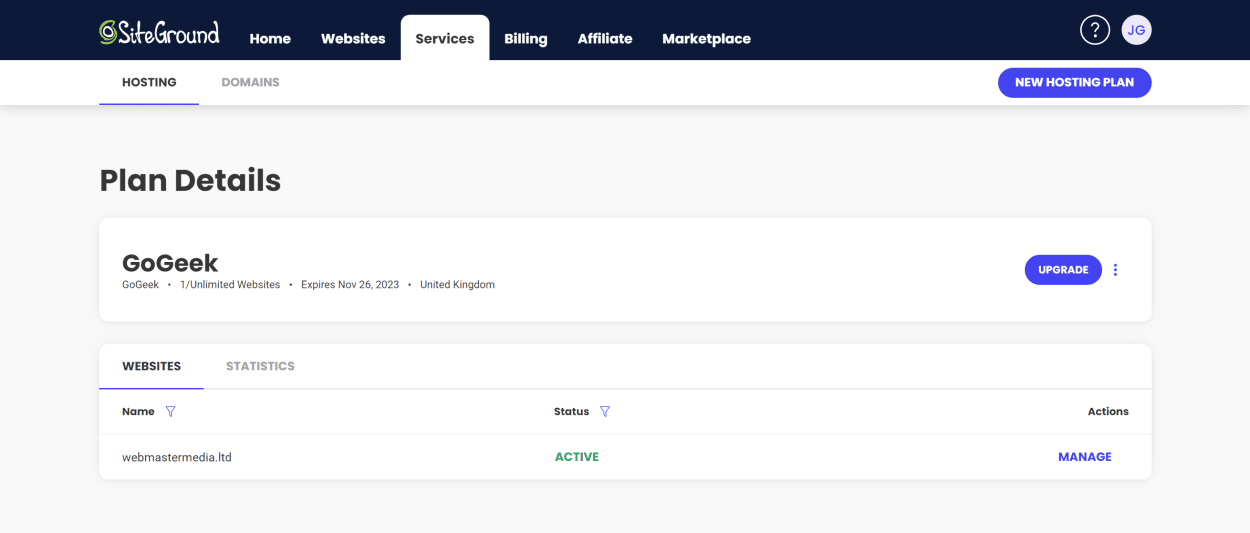
Task: Go to the Home menu
Action: pos(270,39)
